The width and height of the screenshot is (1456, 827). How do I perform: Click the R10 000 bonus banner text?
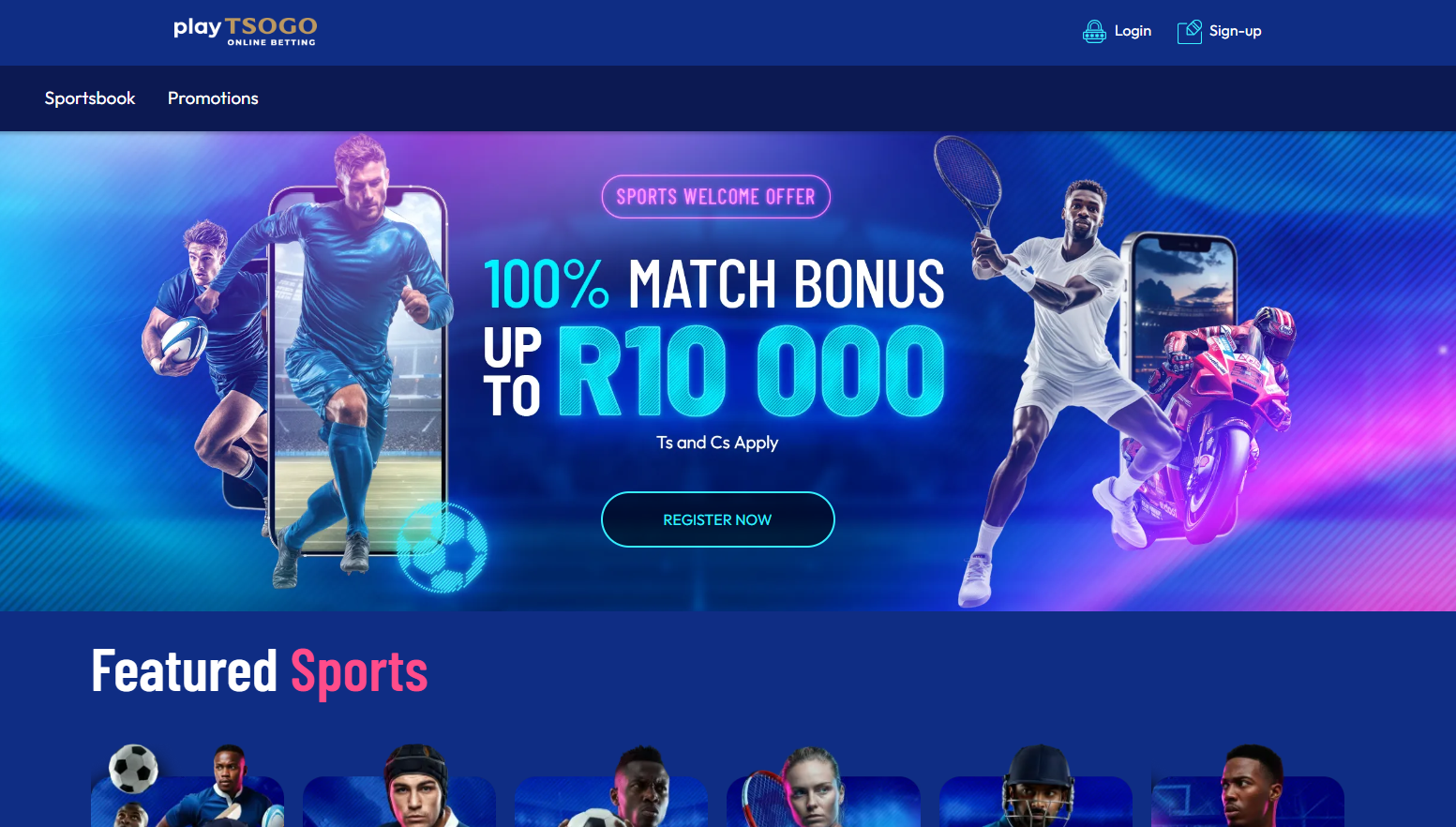(x=751, y=371)
